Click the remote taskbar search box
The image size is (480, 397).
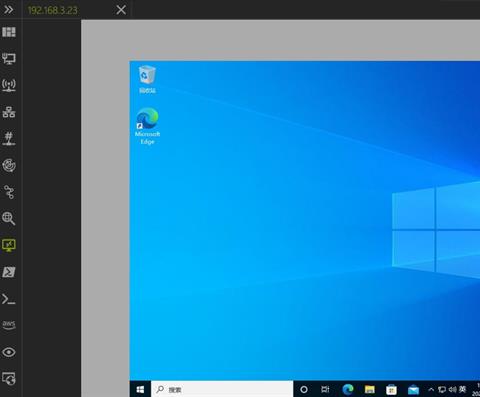coord(222,389)
